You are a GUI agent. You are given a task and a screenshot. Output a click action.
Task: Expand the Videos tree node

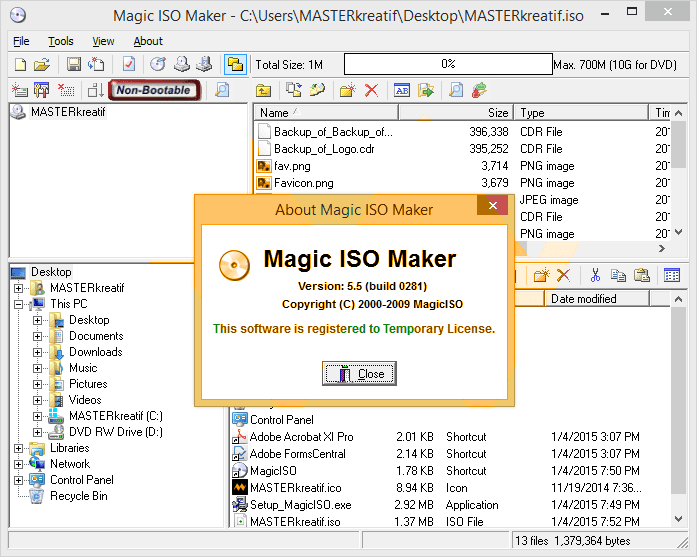point(37,400)
